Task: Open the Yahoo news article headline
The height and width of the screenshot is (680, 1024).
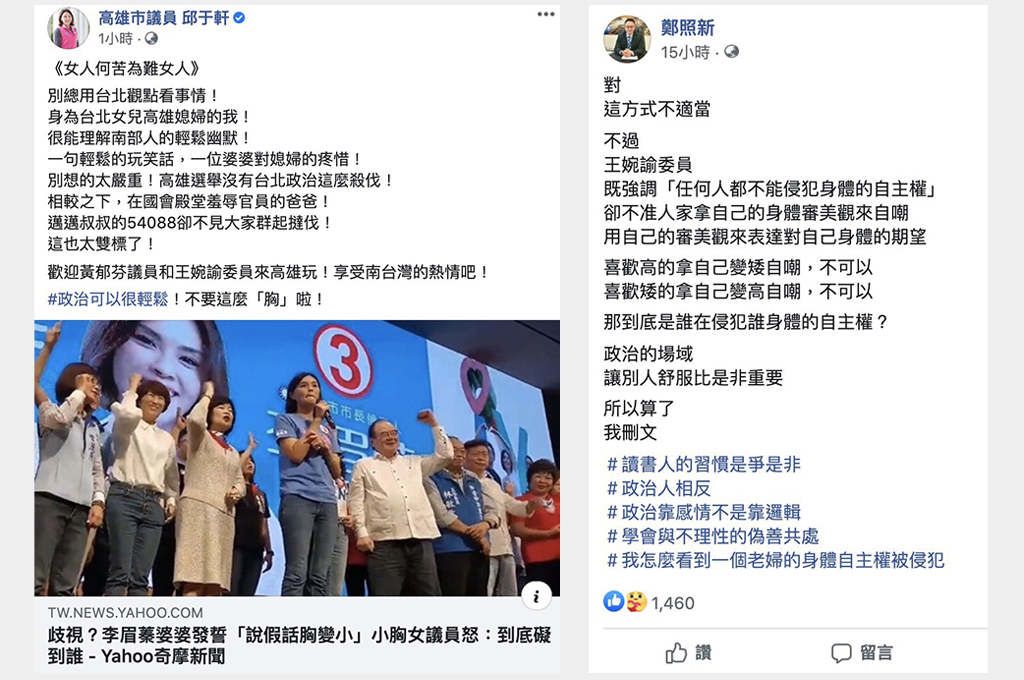Action: pyautogui.click(x=299, y=645)
